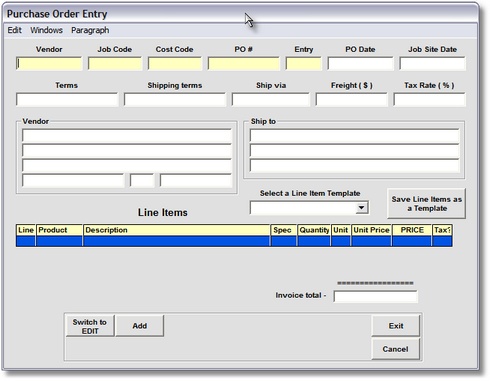Viewport: 490px width, 381px height.
Task: Click second line of Ship to box
Action: (354, 151)
